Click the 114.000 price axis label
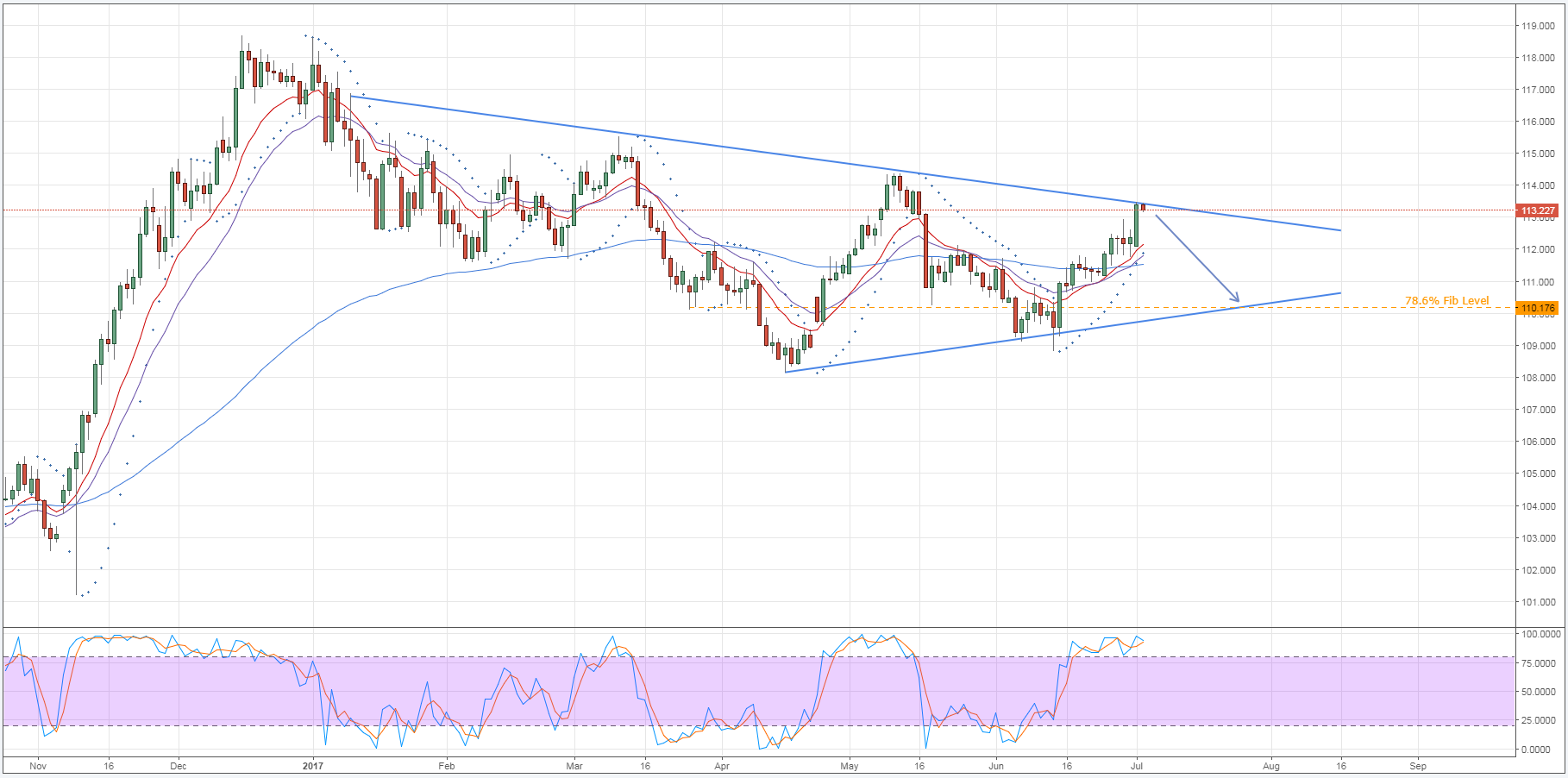This screenshot has height=778, width=1568. click(1539, 185)
